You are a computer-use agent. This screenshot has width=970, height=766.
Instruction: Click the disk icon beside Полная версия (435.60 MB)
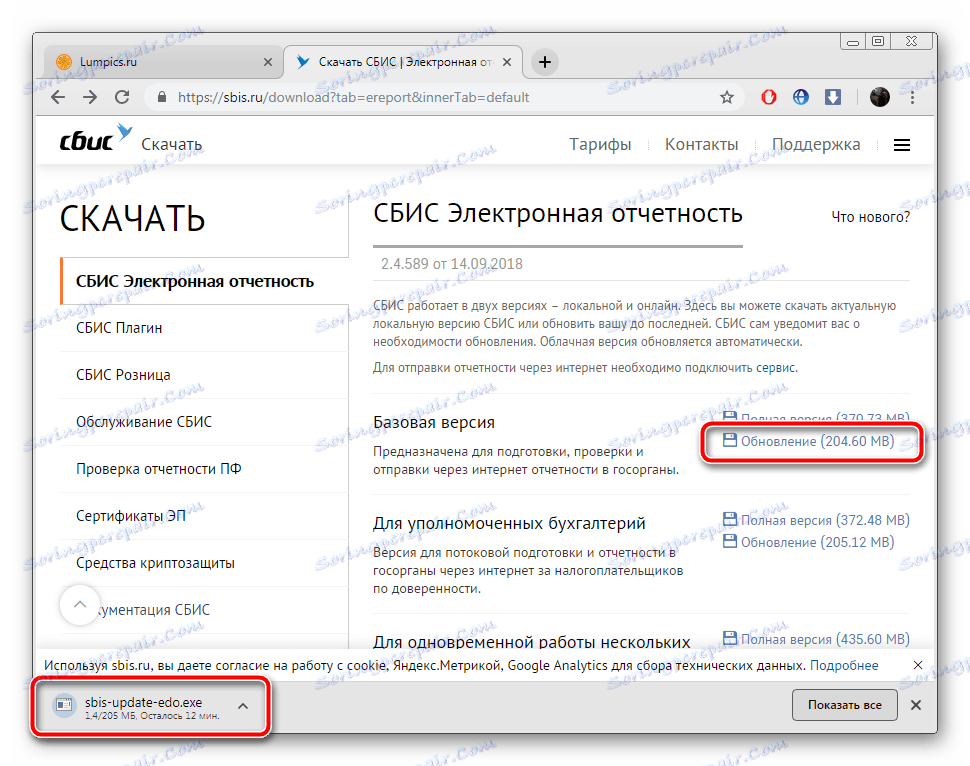coord(730,637)
